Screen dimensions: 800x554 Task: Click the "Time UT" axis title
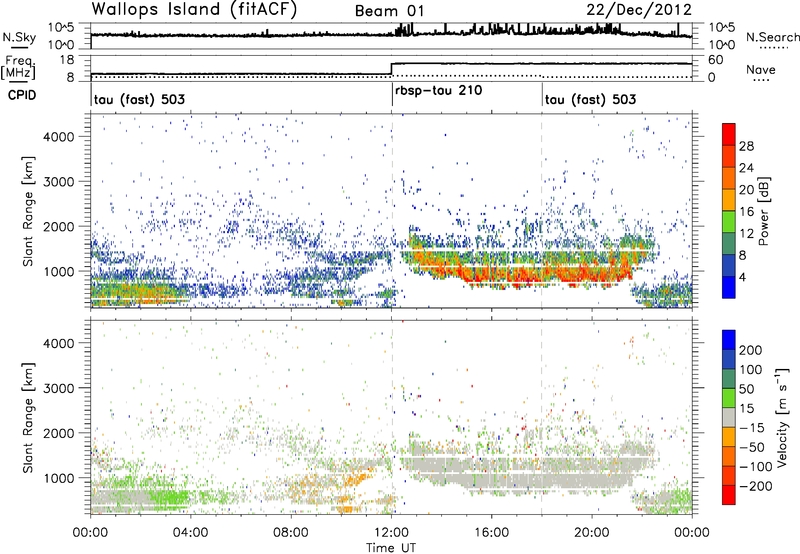[x=391, y=548]
